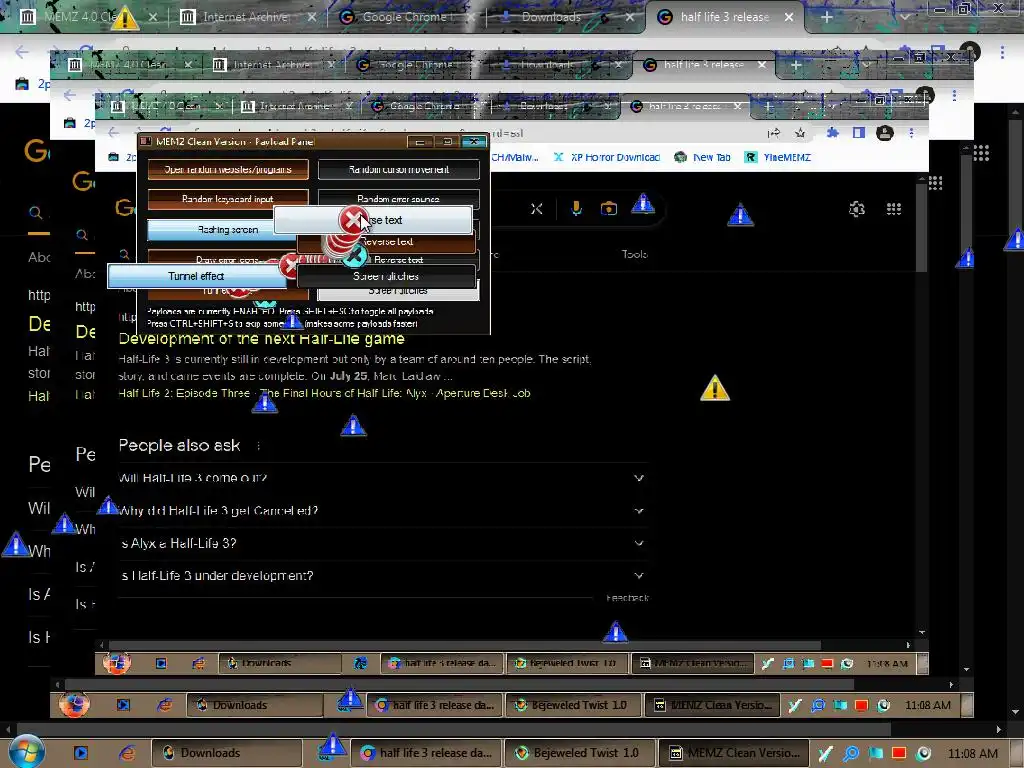Switch to Internet Archive tab in topmost tab strip
Viewport: 1024px width, 768px height.
click(x=248, y=17)
